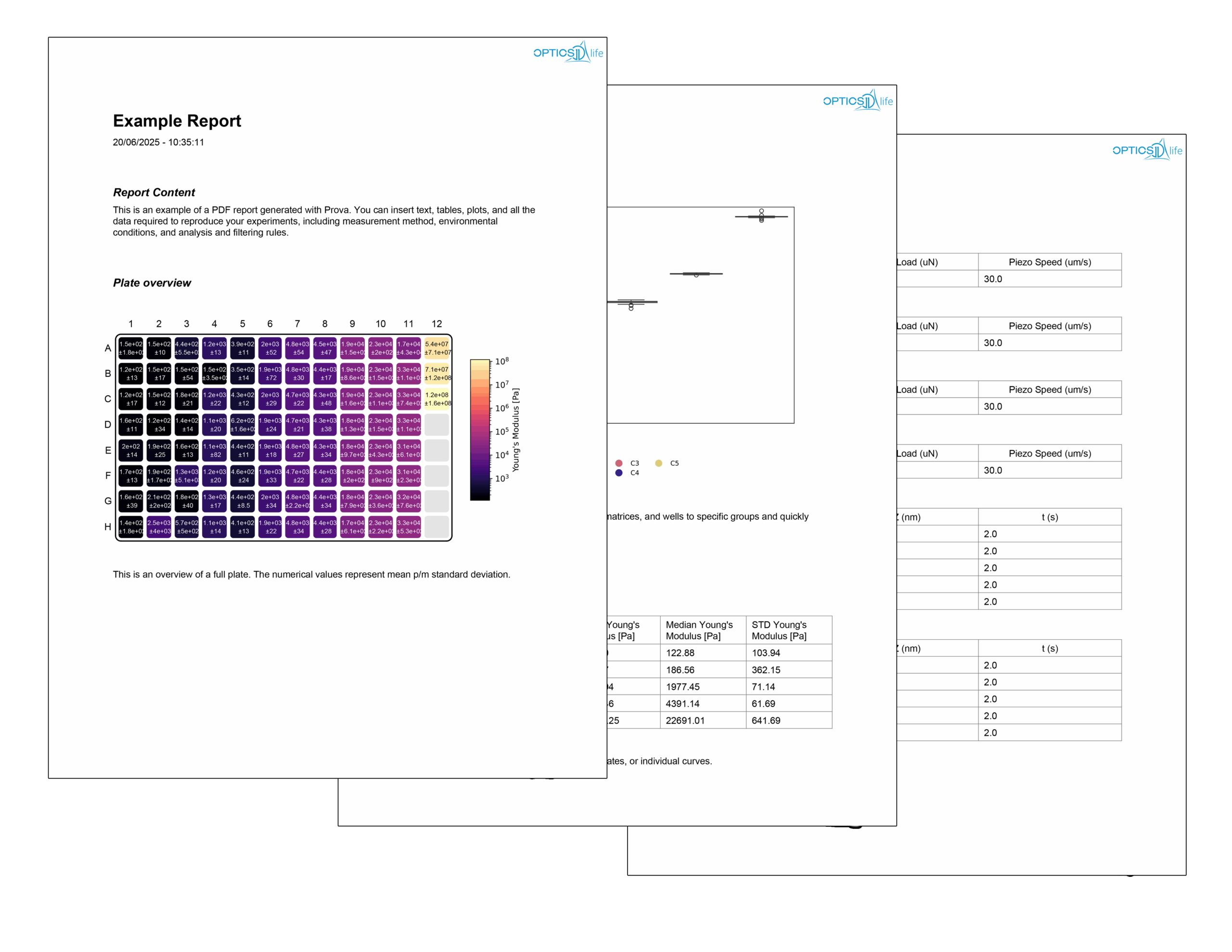Select the C4 legend dot
The width and height of the screenshot is (1232, 952).
pos(619,473)
